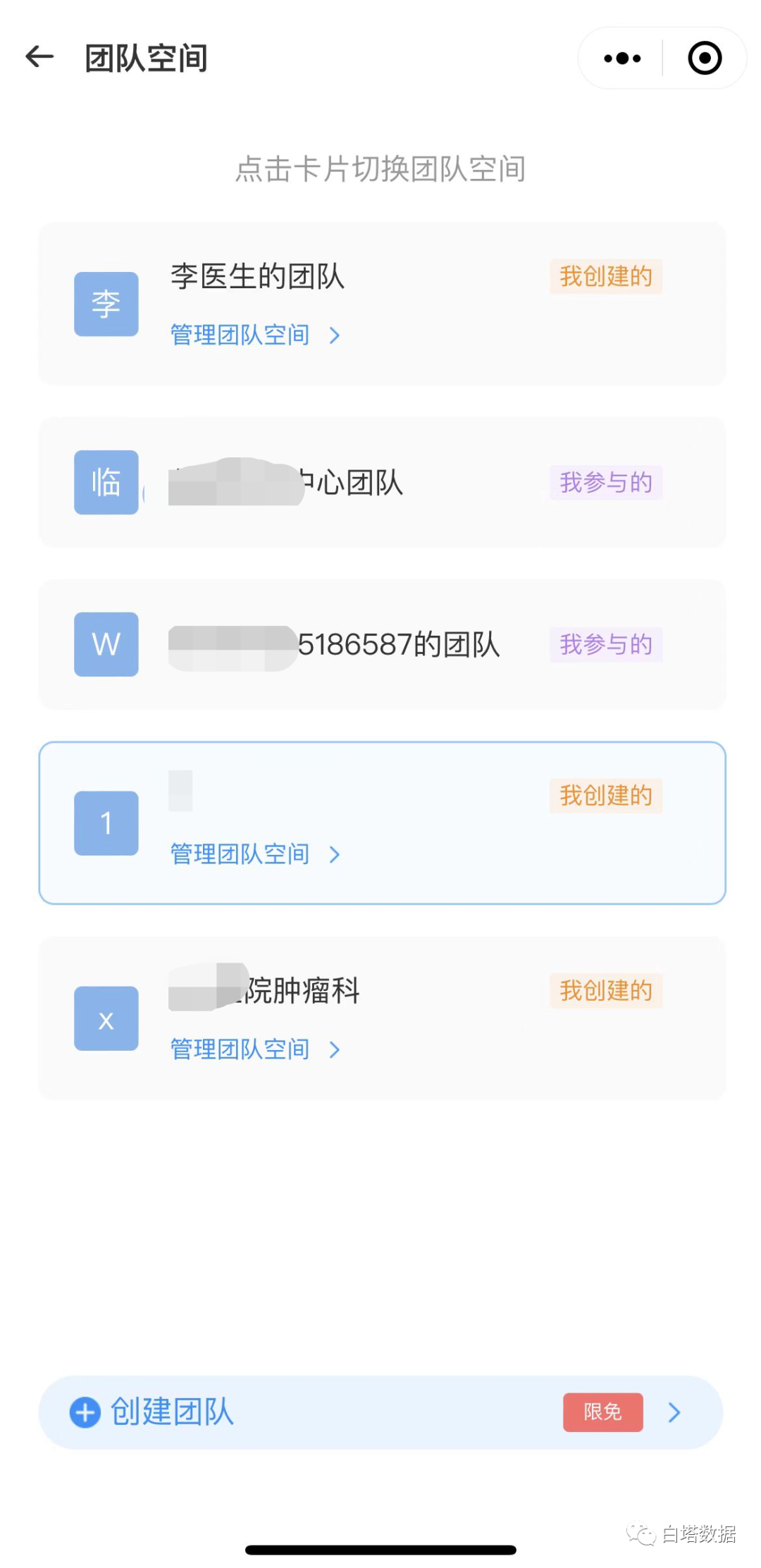Screen dimensions: 761x1568
Task: Tap the circular close mini program icon
Action: click(705, 58)
